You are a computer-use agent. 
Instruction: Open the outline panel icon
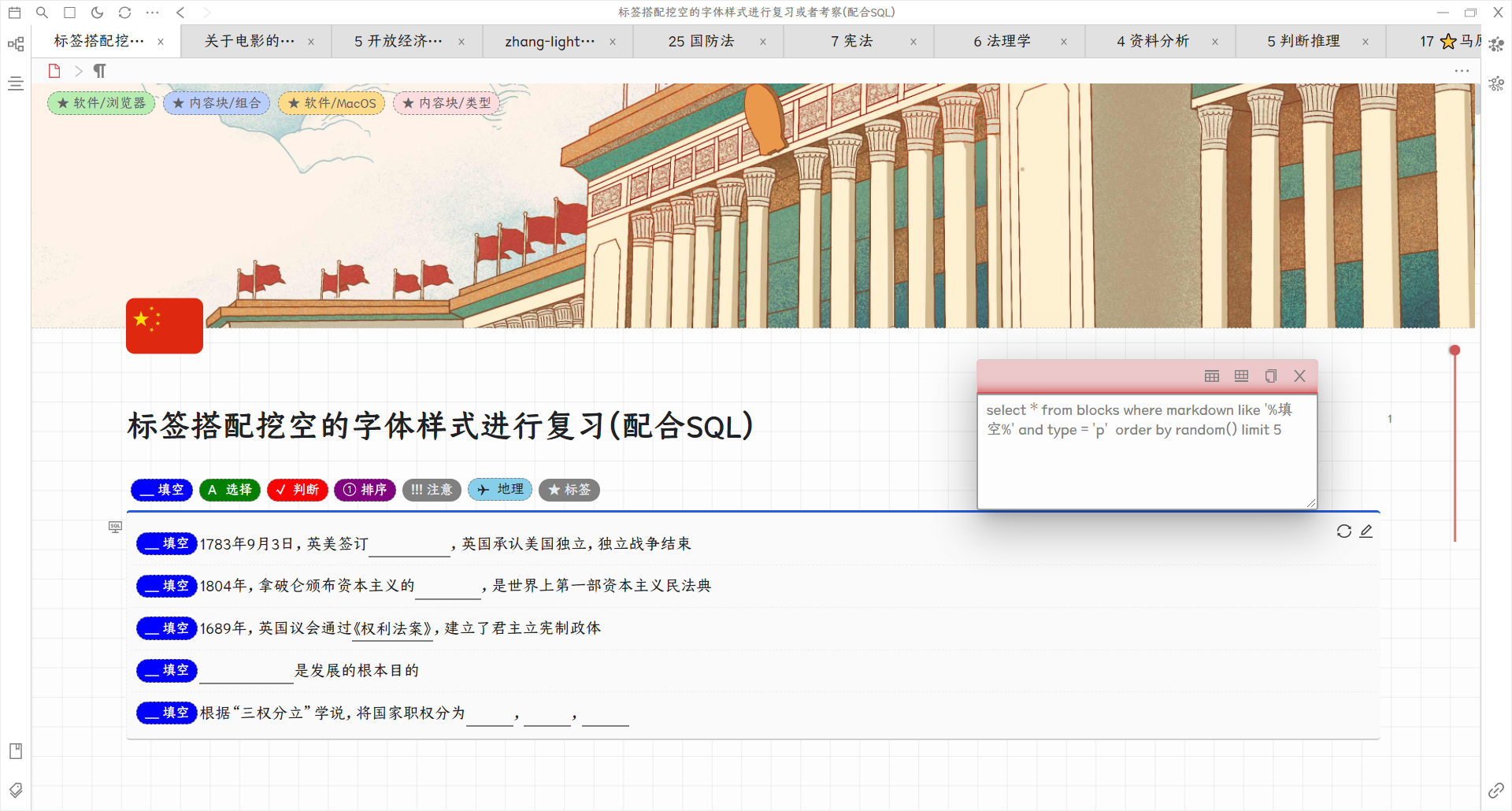click(x=15, y=83)
